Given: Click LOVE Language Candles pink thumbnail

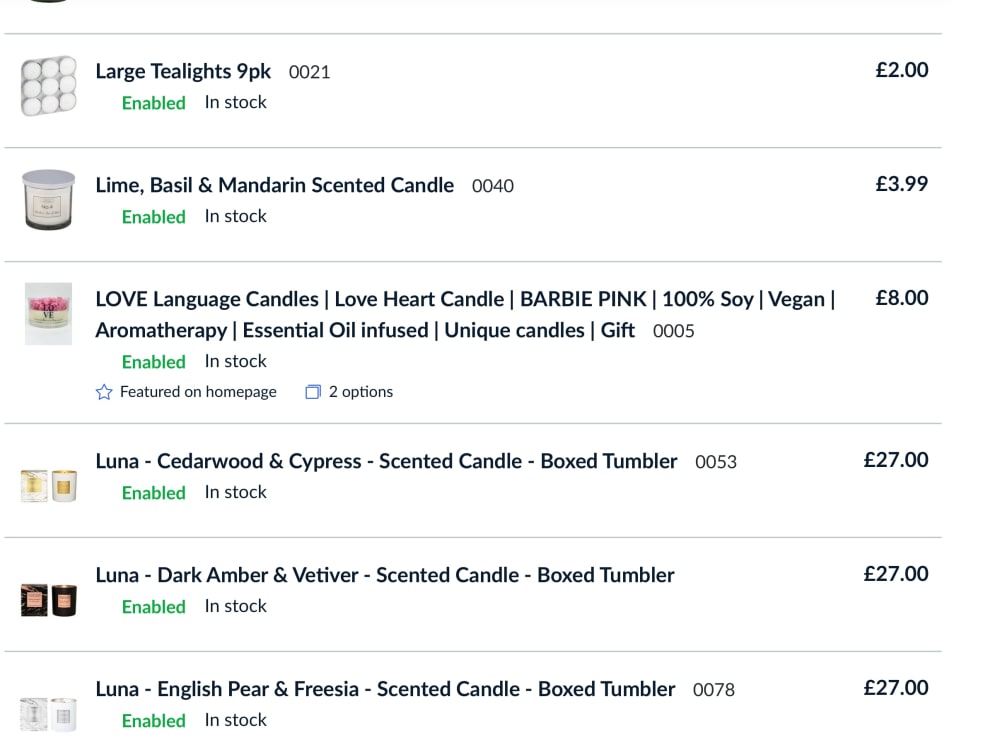Looking at the screenshot, I should click(48, 314).
